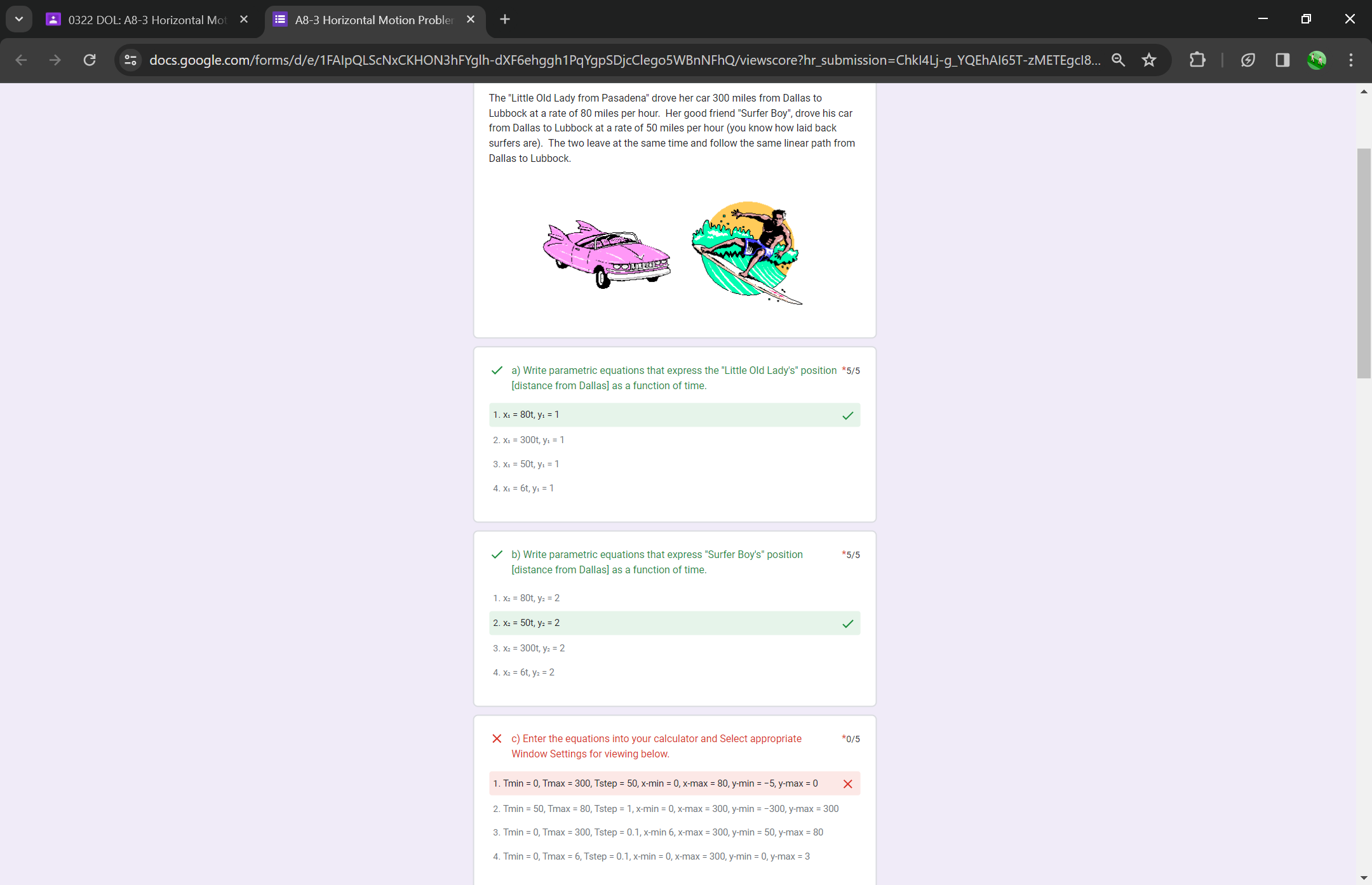Expand the tab search dropdown arrow
The image size is (1372, 885).
pyautogui.click(x=19, y=19)
